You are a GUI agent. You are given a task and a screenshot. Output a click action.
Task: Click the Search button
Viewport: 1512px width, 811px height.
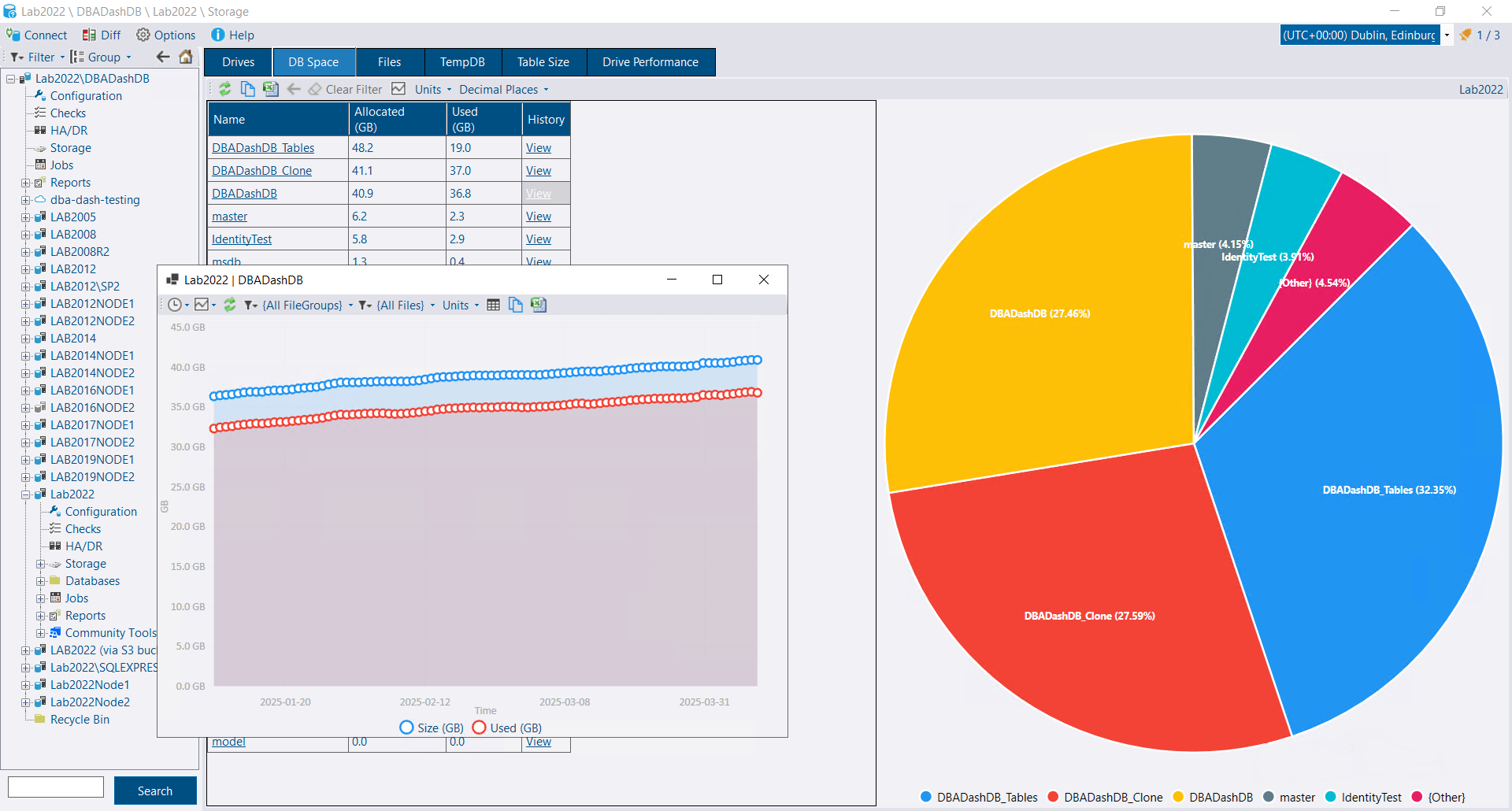click(x=155, y=791)
